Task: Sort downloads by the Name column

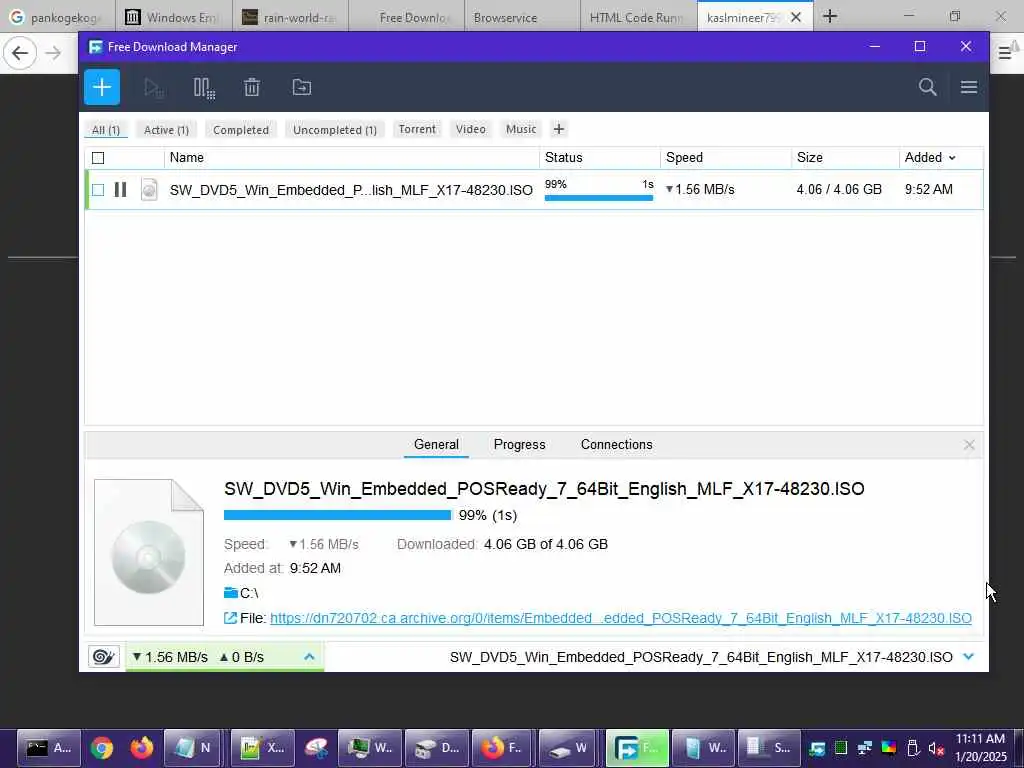Action: [187, 157]
